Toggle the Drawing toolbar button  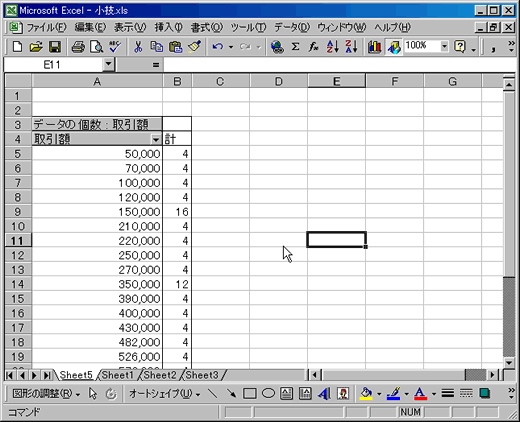coord(394,47)
